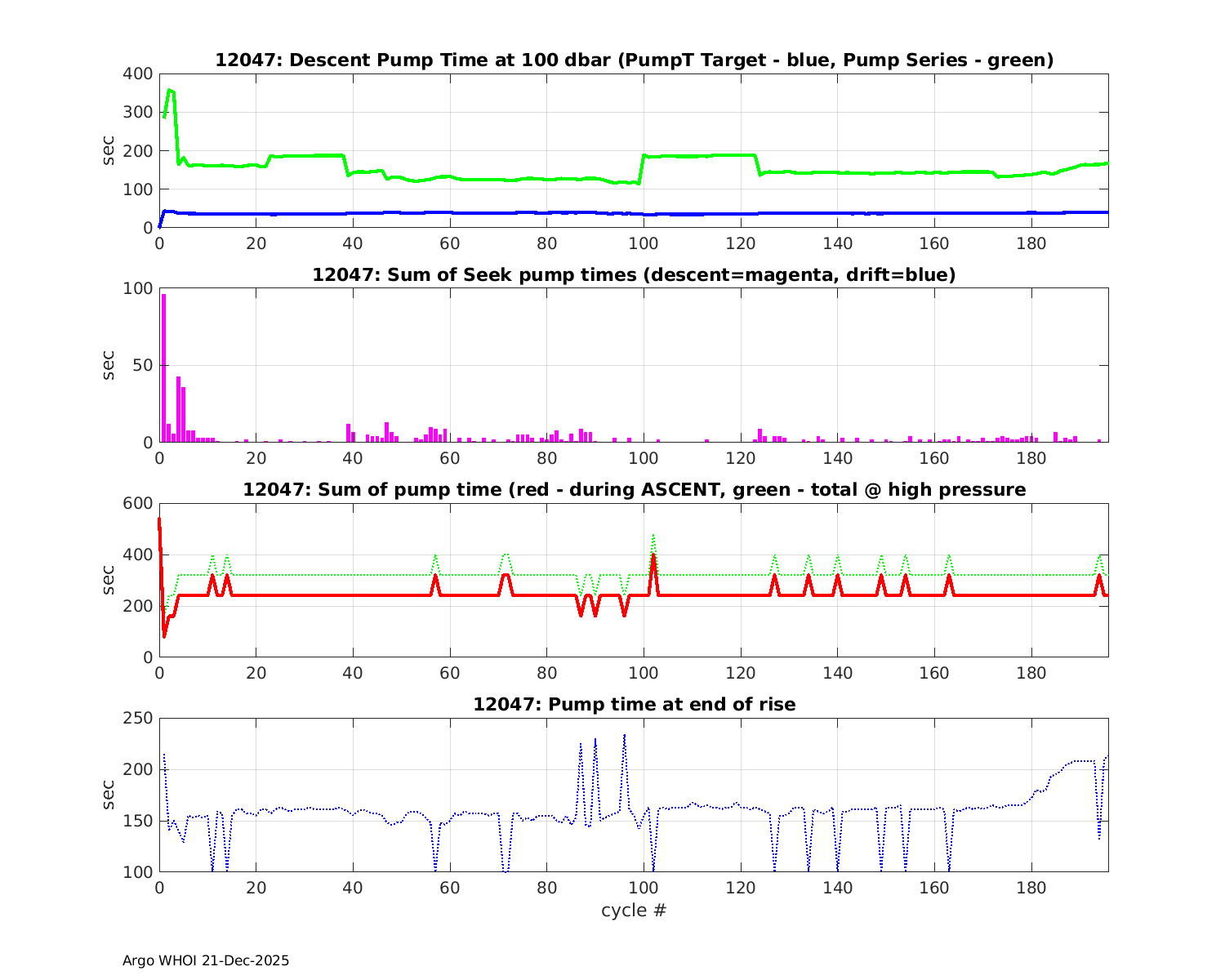
Task: Select the Sum of Seek pump times title
Action: point(634,275)
